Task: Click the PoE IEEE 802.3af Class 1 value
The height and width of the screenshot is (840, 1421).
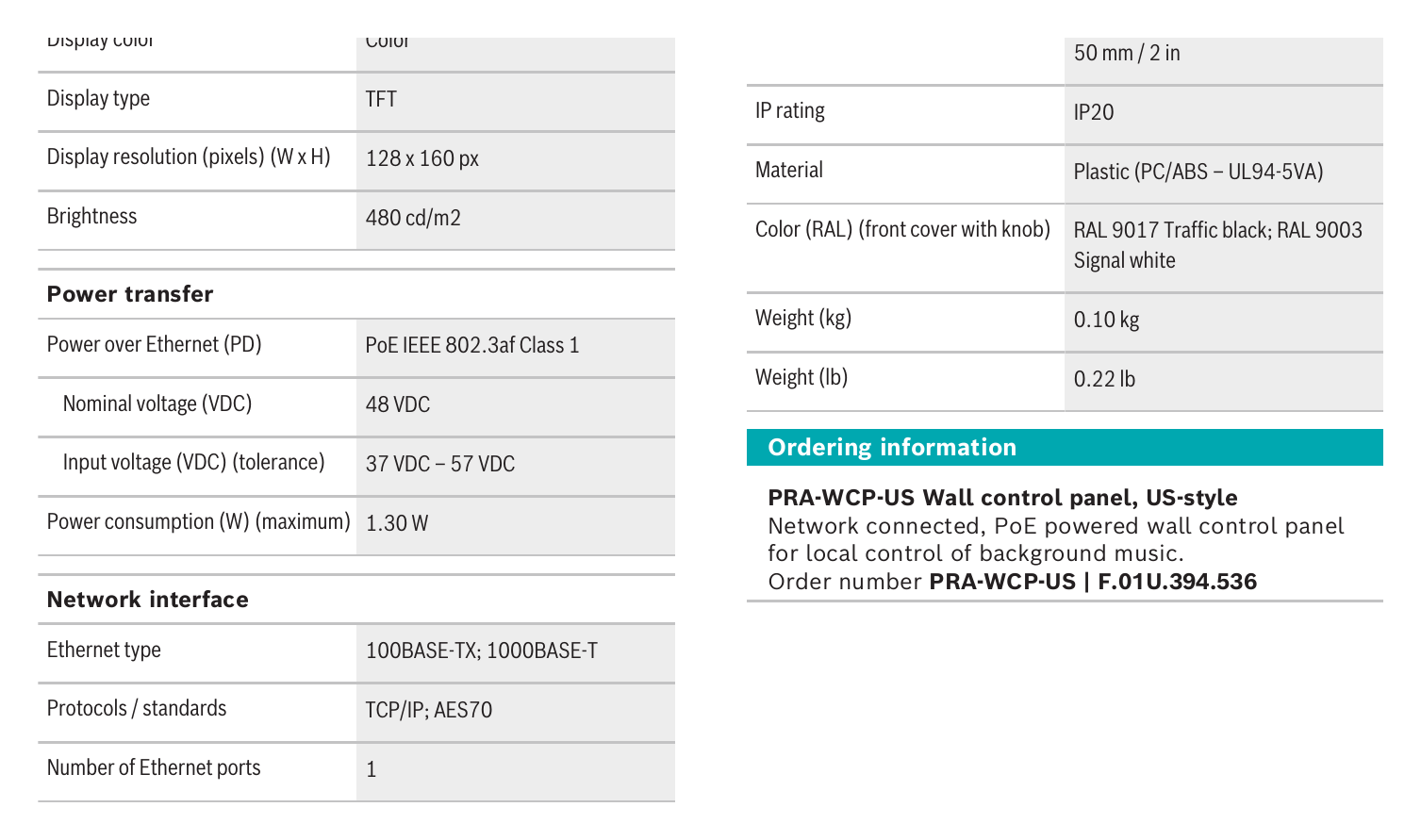Action: 472,345
